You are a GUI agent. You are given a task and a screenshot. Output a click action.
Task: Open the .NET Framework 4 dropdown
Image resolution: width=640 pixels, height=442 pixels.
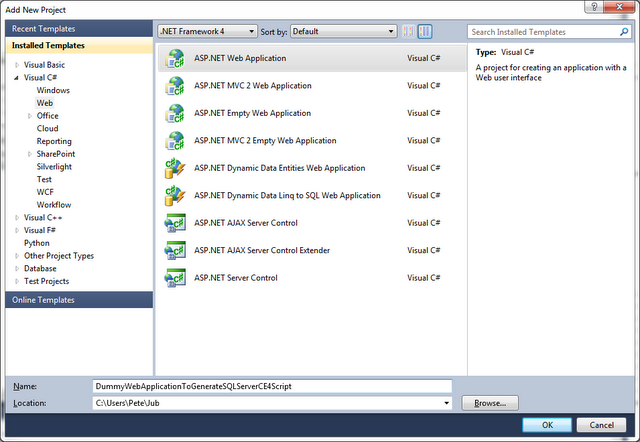coord(207,31)
